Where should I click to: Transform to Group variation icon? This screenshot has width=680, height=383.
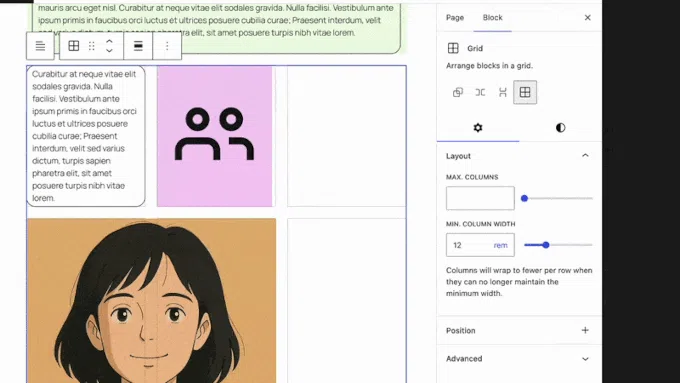point(458,92)
